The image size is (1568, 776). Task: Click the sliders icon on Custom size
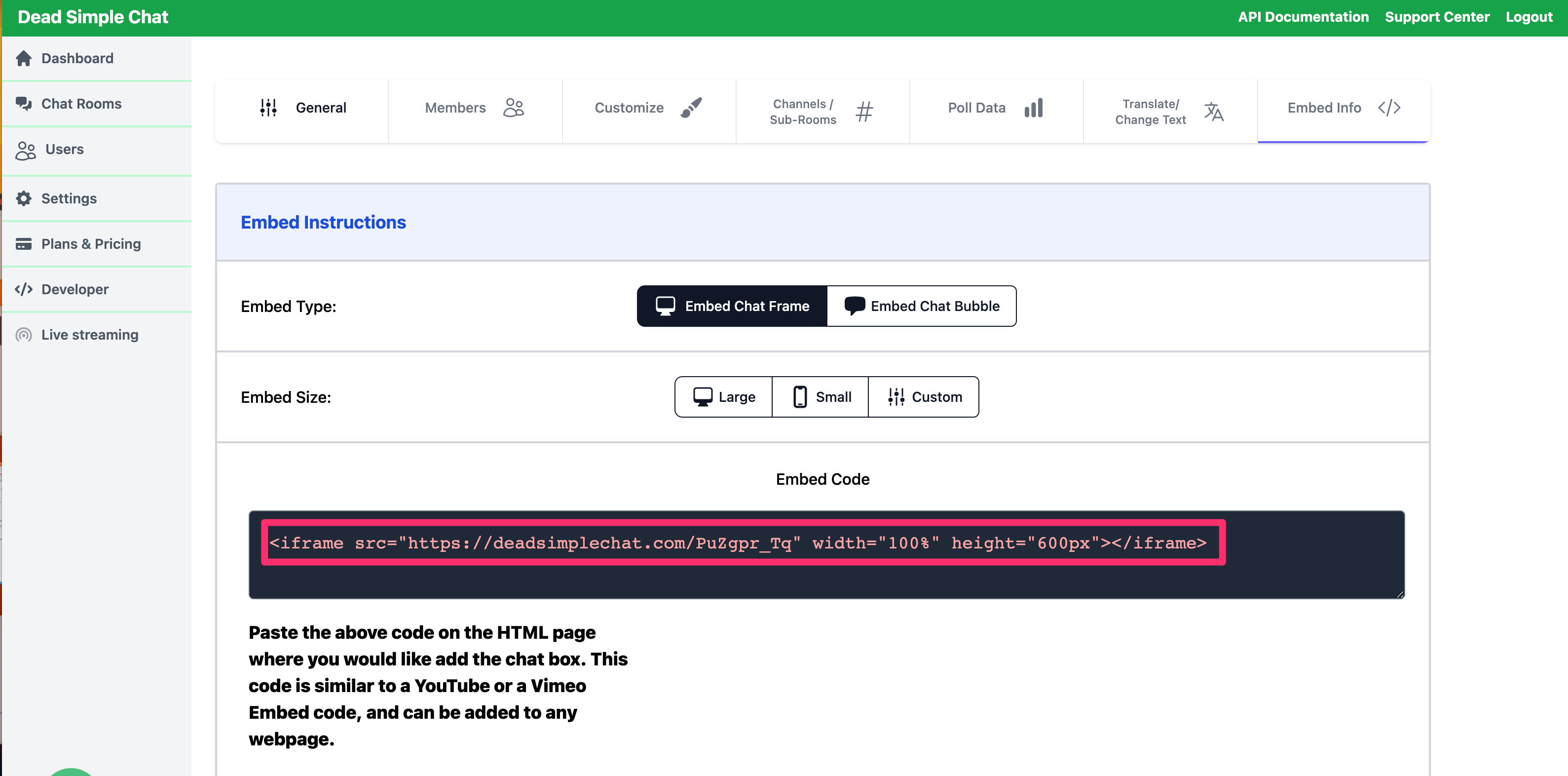click(x=896, y=397)
